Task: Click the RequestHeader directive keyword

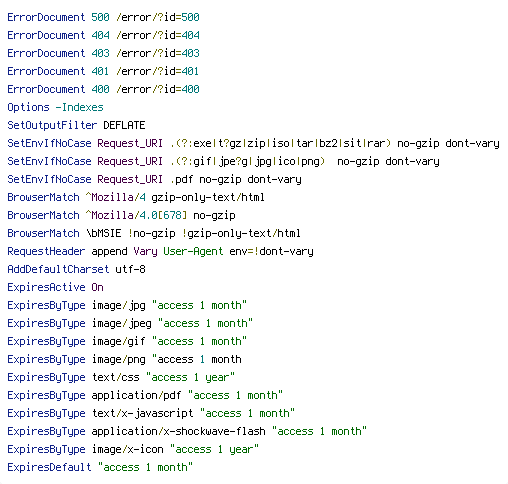Action: [x=46, y=251]
